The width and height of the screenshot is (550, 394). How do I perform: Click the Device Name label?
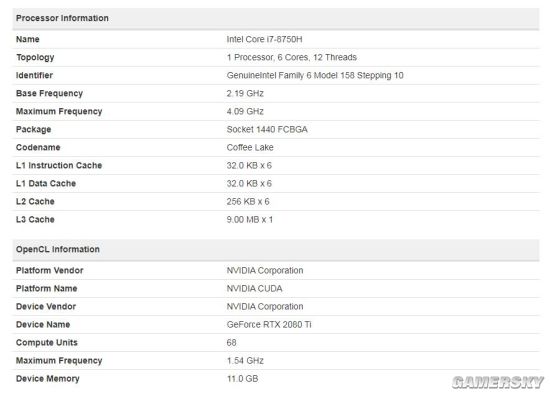[x=43, y=325]
